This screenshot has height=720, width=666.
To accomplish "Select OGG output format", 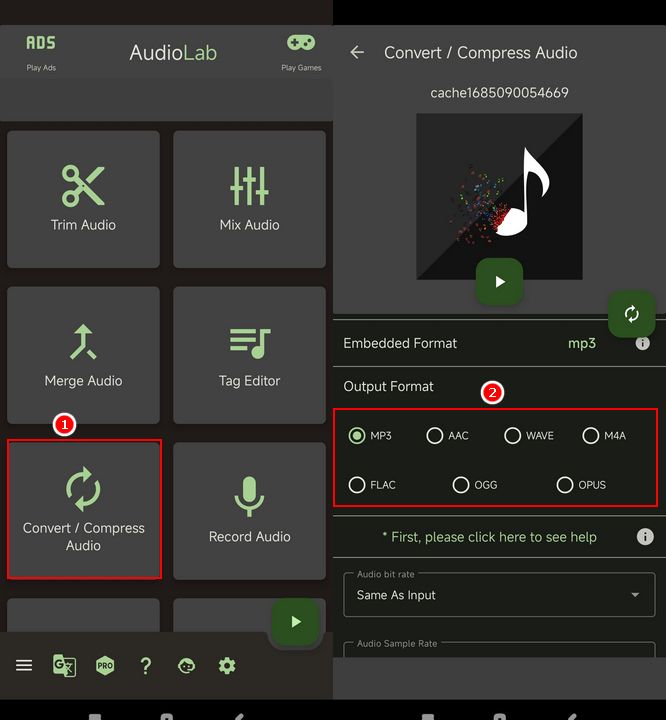I will pos(475,484).
